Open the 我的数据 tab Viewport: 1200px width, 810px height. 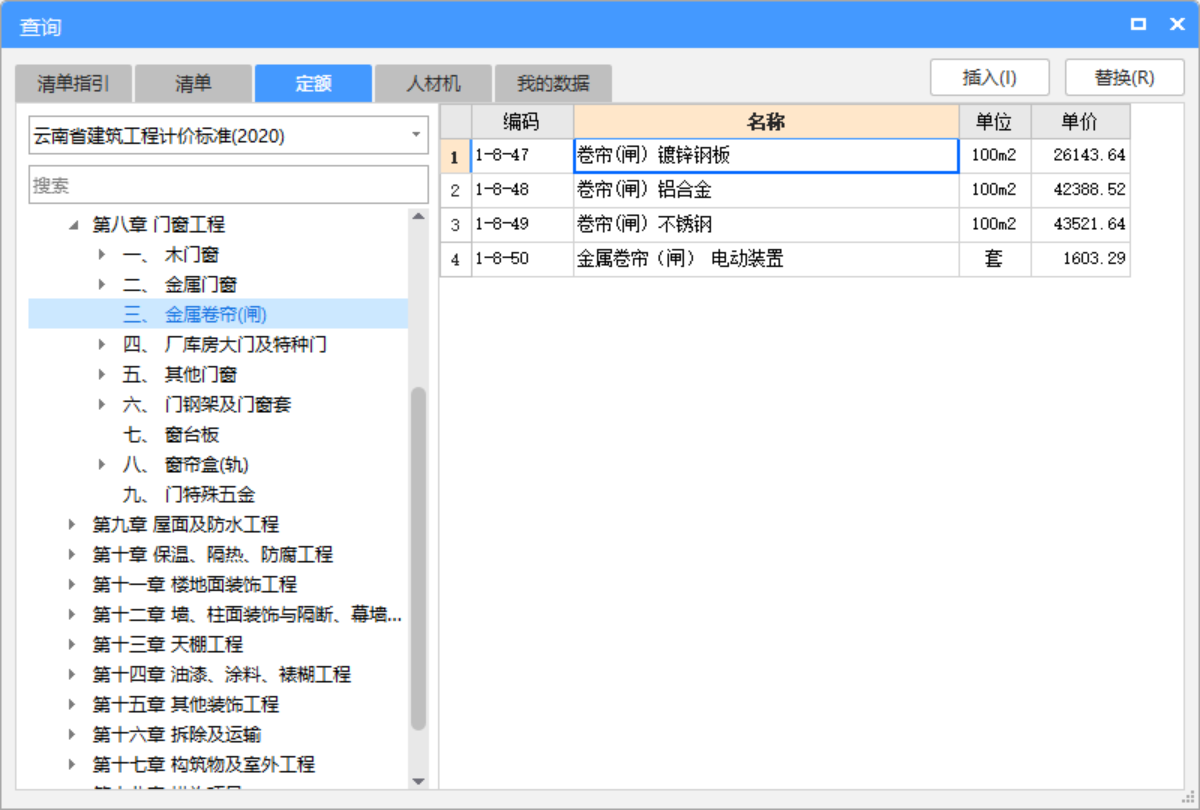point(553,83)
